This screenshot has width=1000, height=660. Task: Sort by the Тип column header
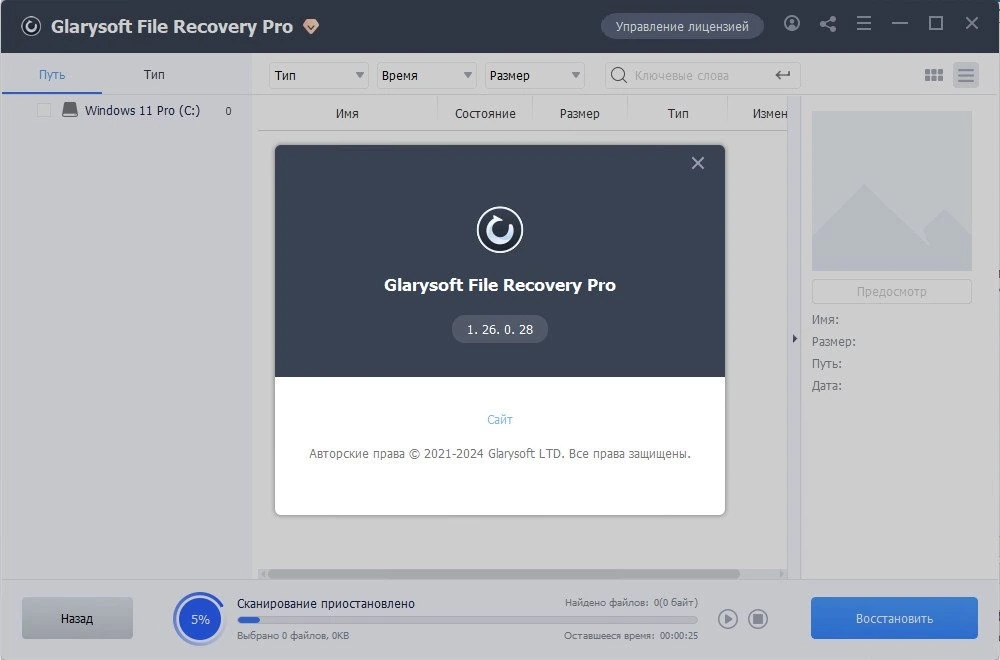[x=677, y=114]
